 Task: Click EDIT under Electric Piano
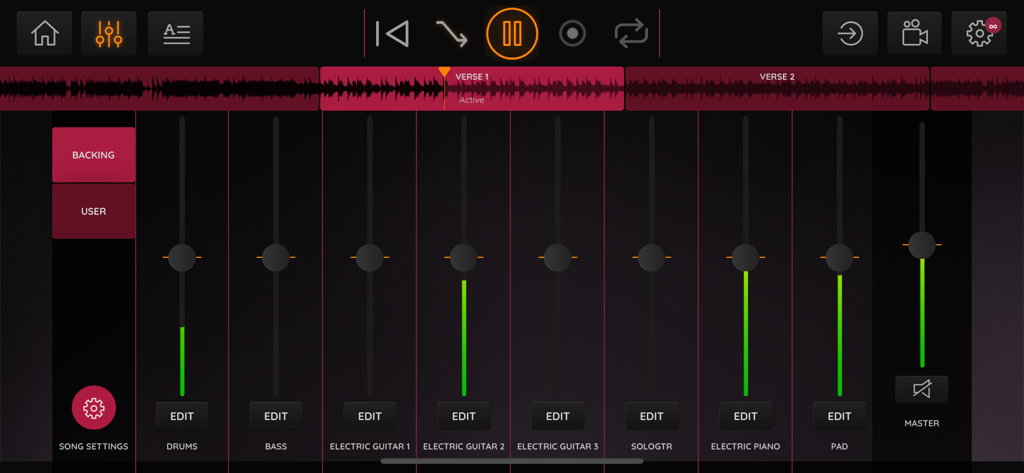pyautogui.click(x=745, y=416)
